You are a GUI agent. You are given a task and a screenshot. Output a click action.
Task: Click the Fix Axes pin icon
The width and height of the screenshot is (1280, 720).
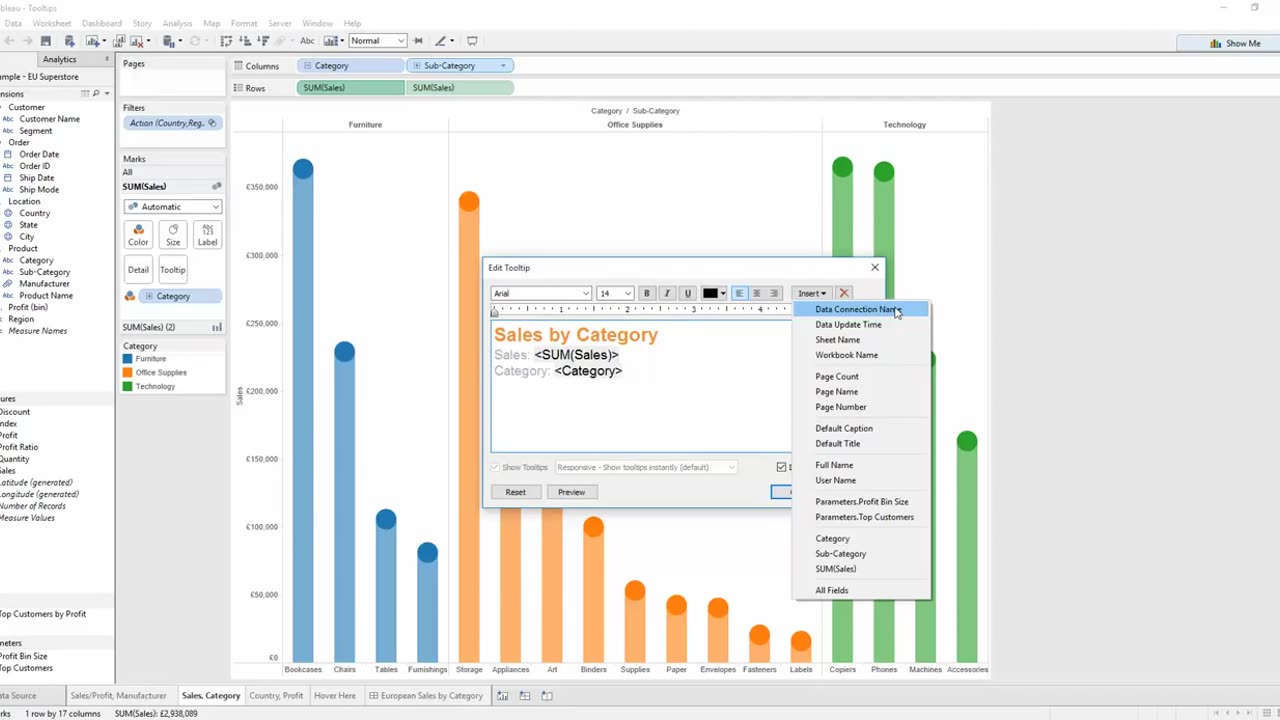pos(418,41)
